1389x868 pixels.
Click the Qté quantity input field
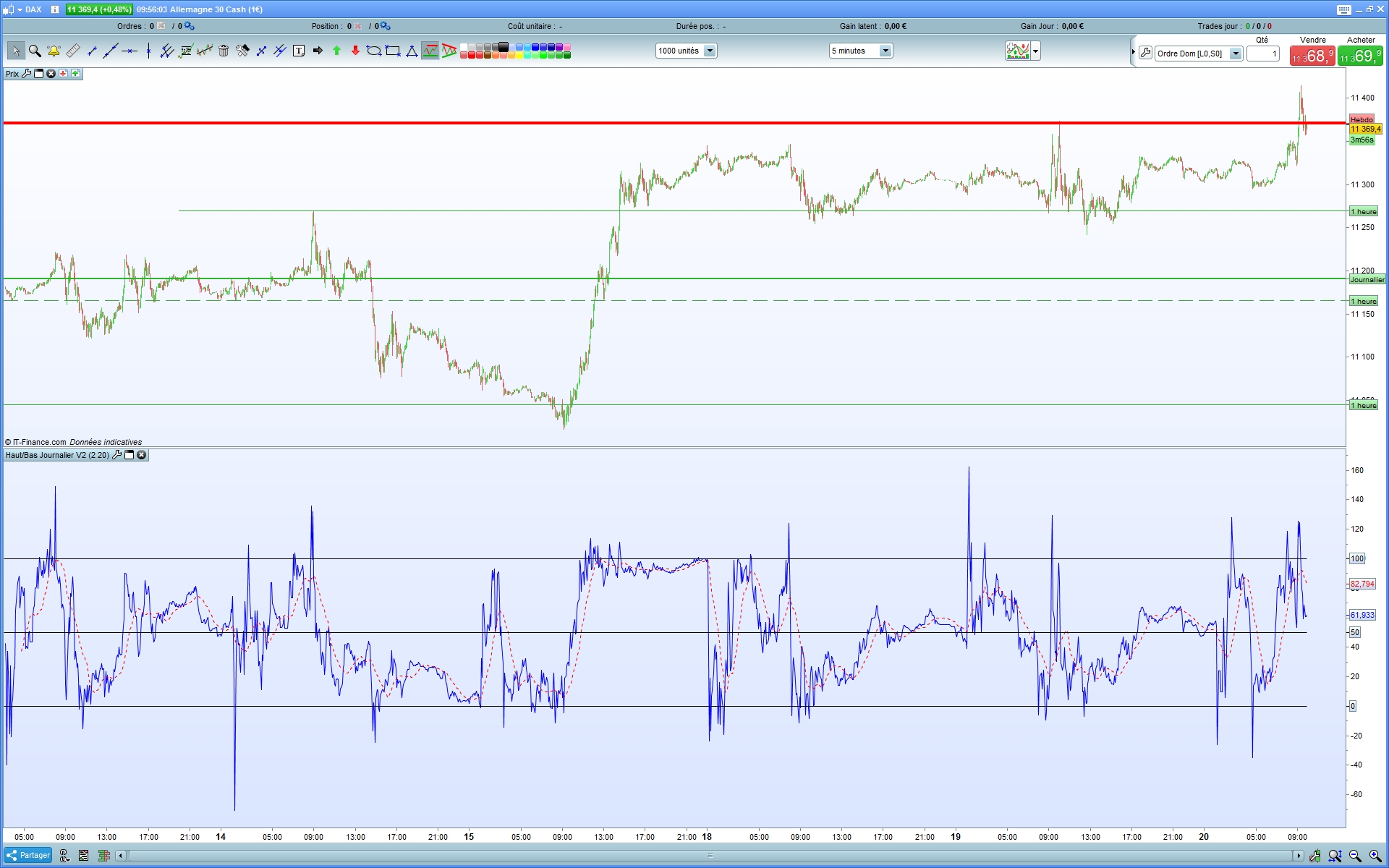[x=1263, y=54]
